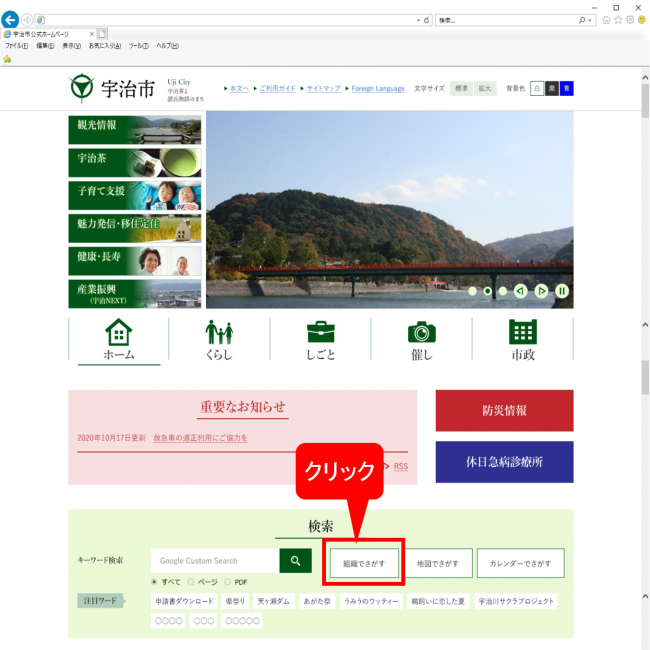Image resolution: width=650 pixels, height=650 pixels.
Task: Click the 組織でさがす button
Action: point(364,564)
